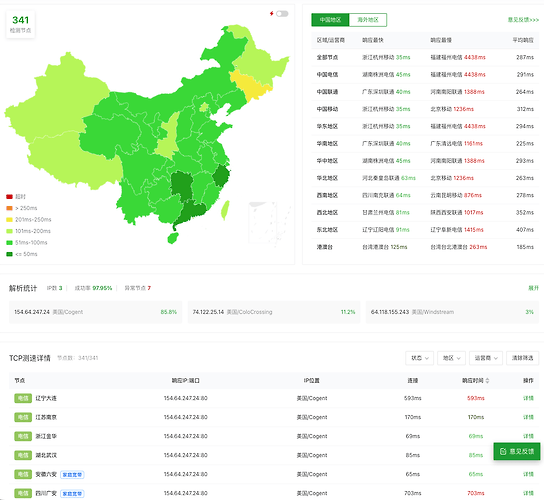Click the 电信 badge on the 辽宁大连 row
This screenshot has height=500, width=544.
[23, 398]
